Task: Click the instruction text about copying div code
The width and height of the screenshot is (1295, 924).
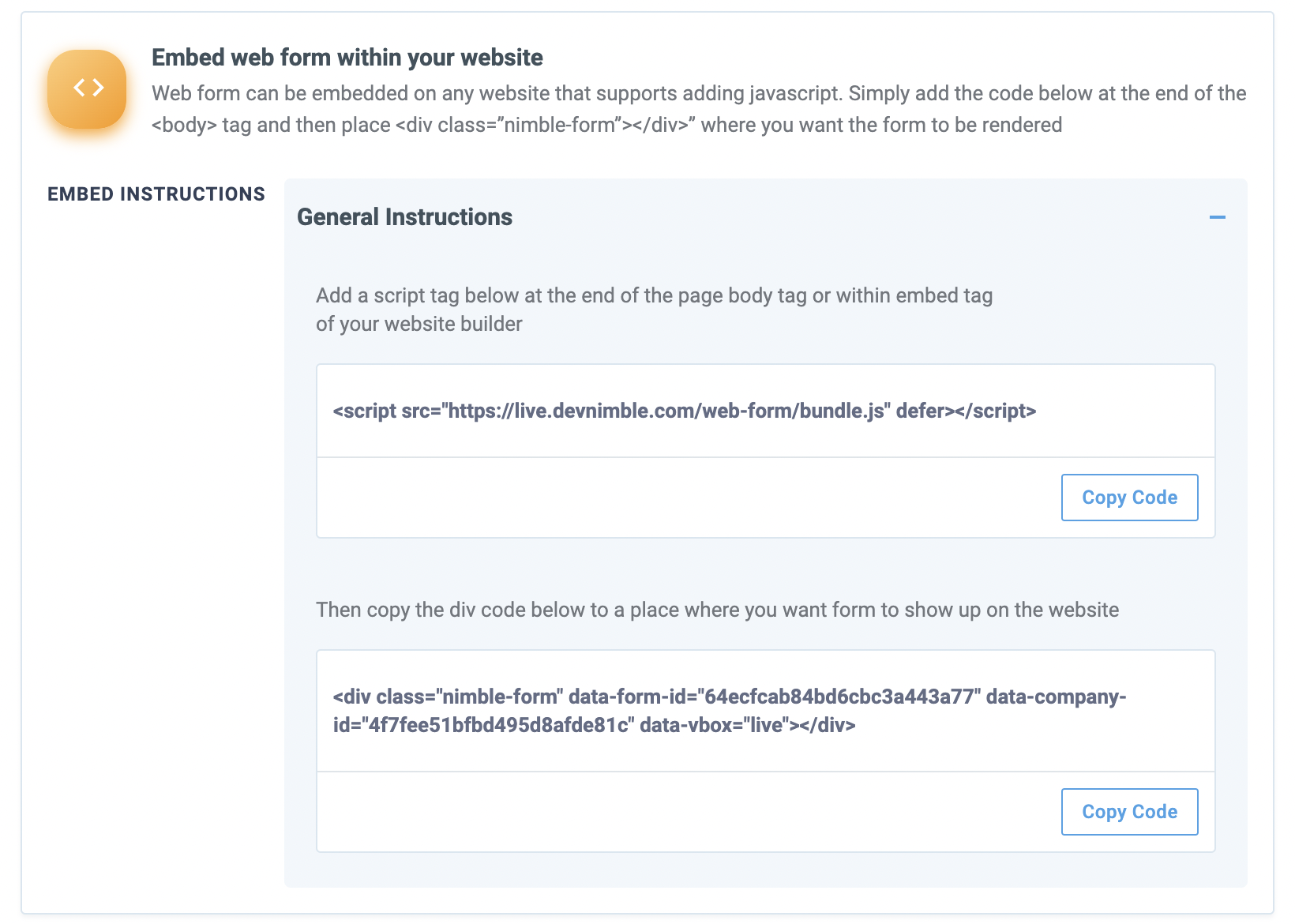Action: (x=718, y=610)
